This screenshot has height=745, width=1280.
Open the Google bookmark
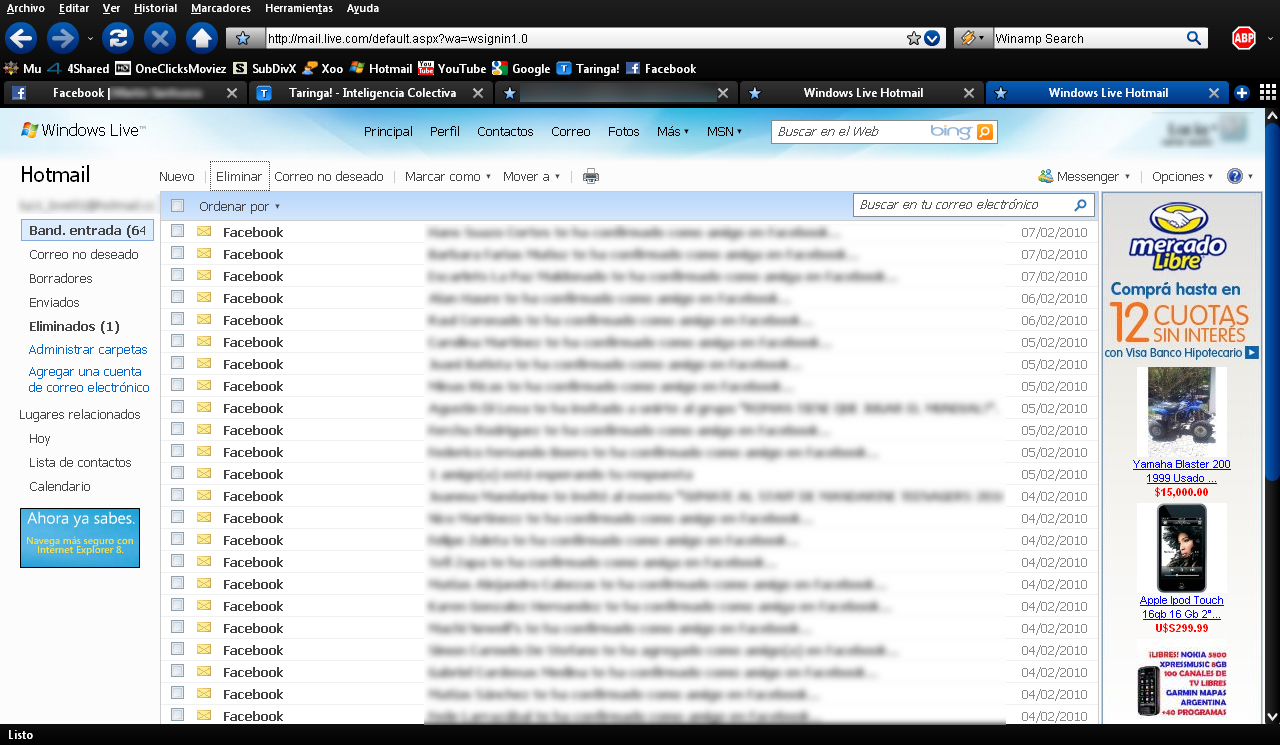(522, 69)
